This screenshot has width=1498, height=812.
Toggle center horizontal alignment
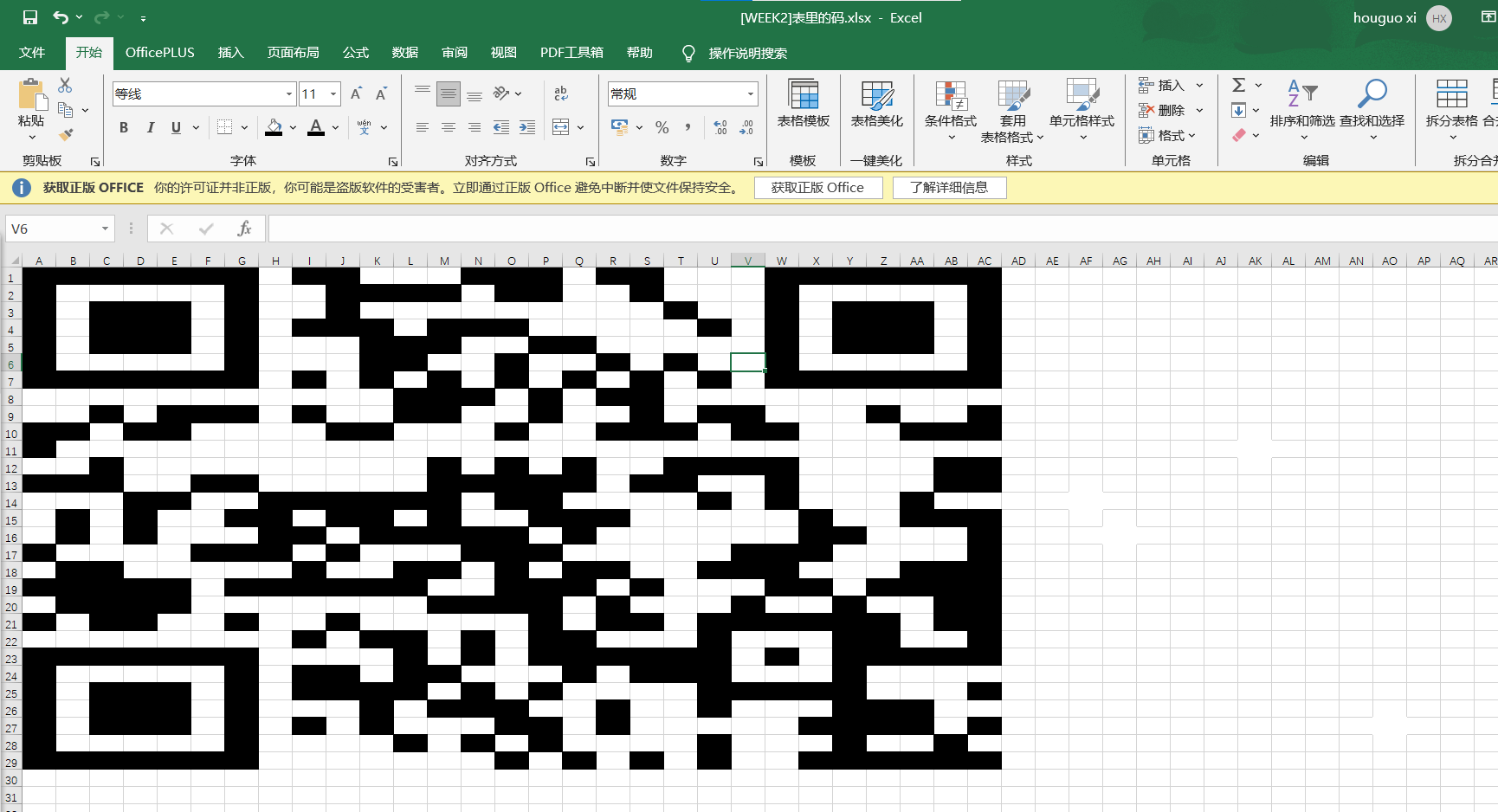[x=449, y=127]
